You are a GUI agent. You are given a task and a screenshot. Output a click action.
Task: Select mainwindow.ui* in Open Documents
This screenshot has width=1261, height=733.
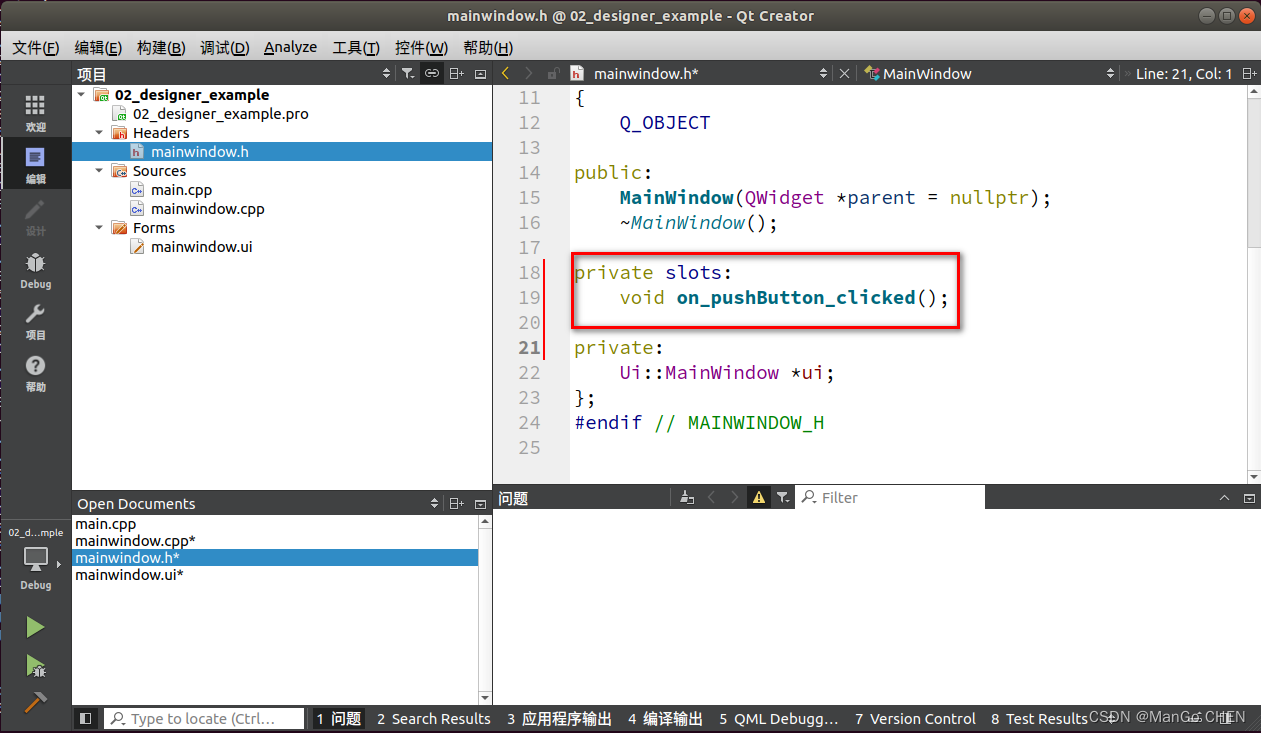pyautogui.click(x=129, y=575)
